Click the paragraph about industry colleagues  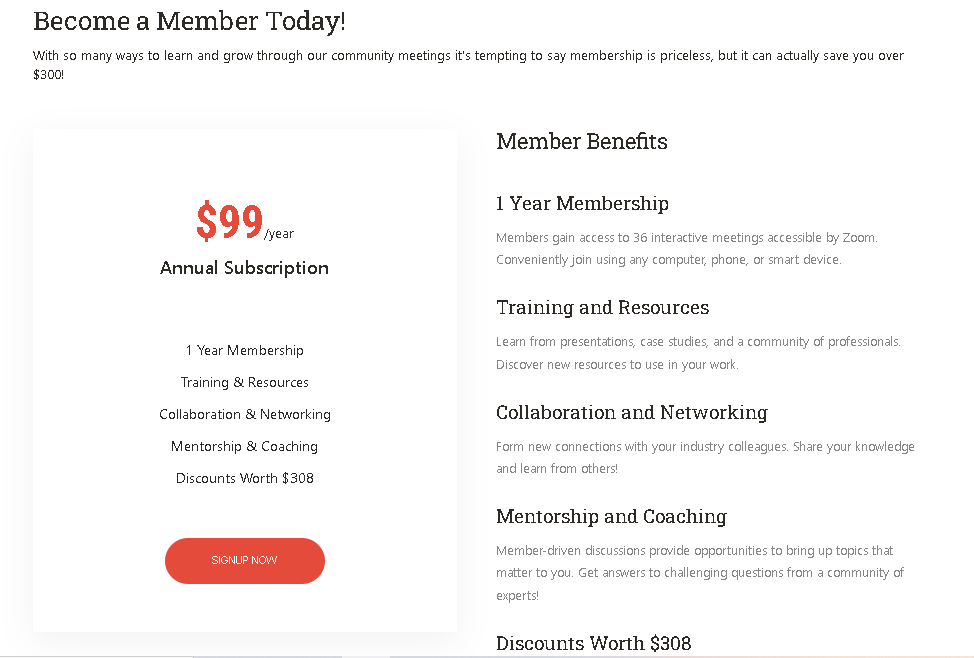point(705,457)
